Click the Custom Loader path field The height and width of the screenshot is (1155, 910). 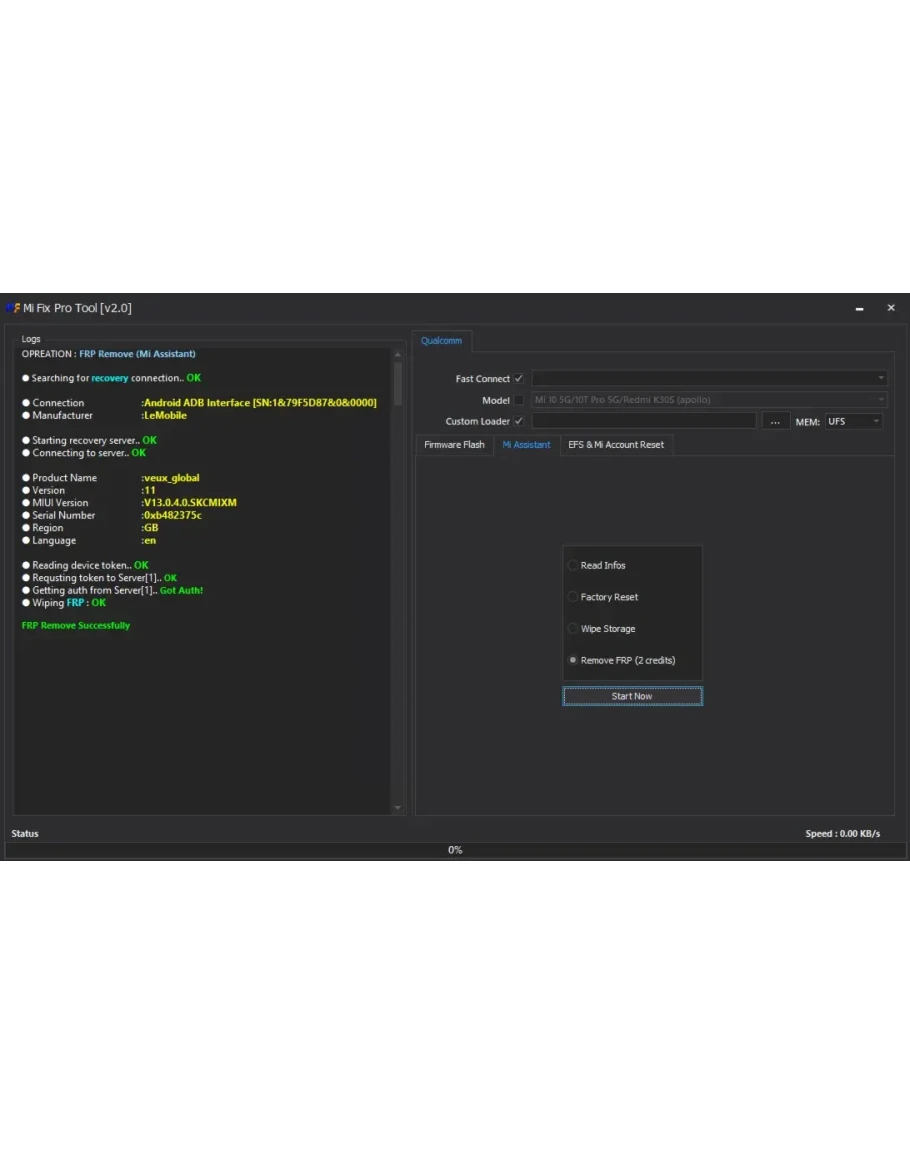pyautogui.click(x=643, y=421)
